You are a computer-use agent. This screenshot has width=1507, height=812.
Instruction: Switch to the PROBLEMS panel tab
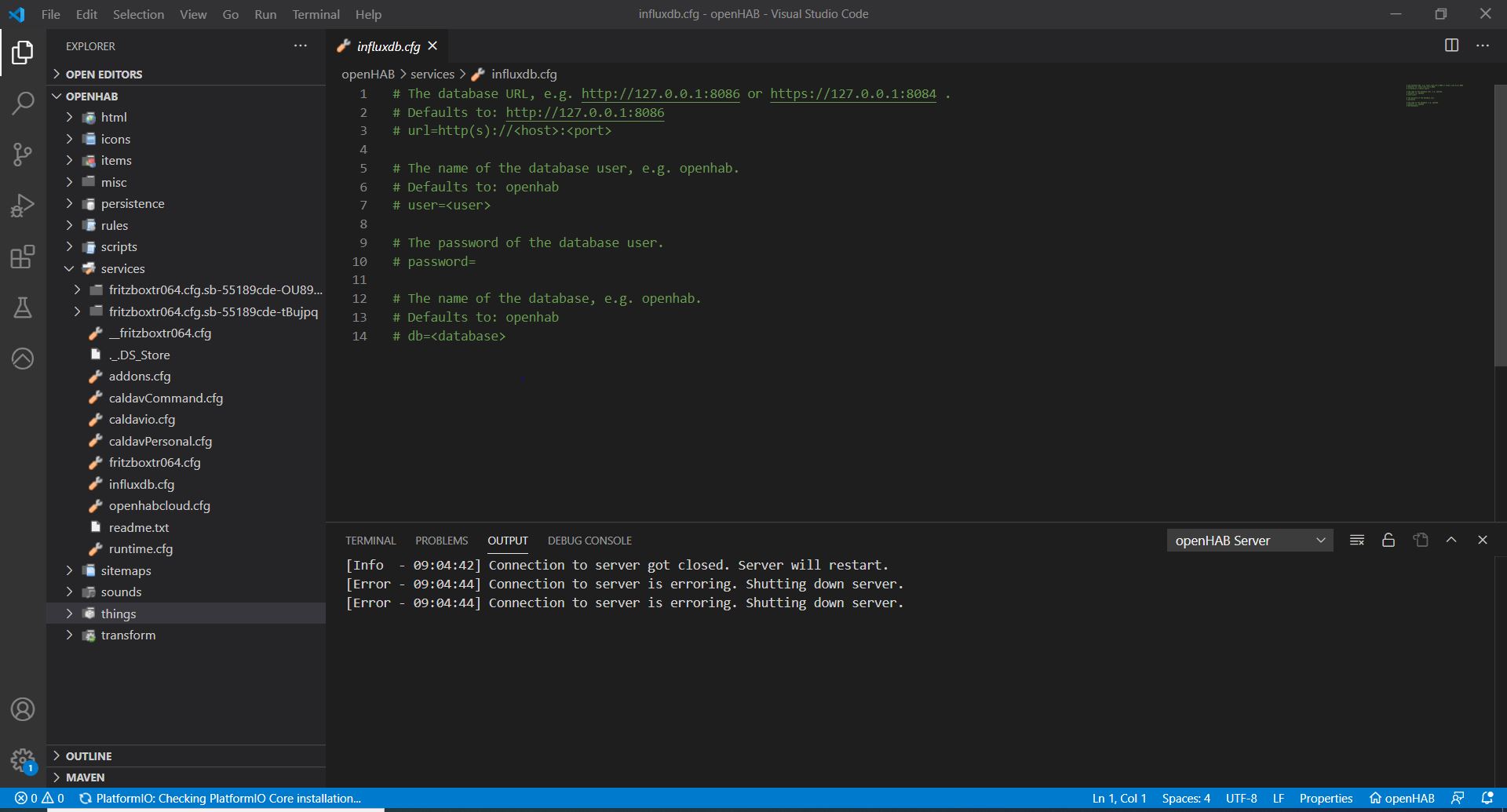[441, 541]
